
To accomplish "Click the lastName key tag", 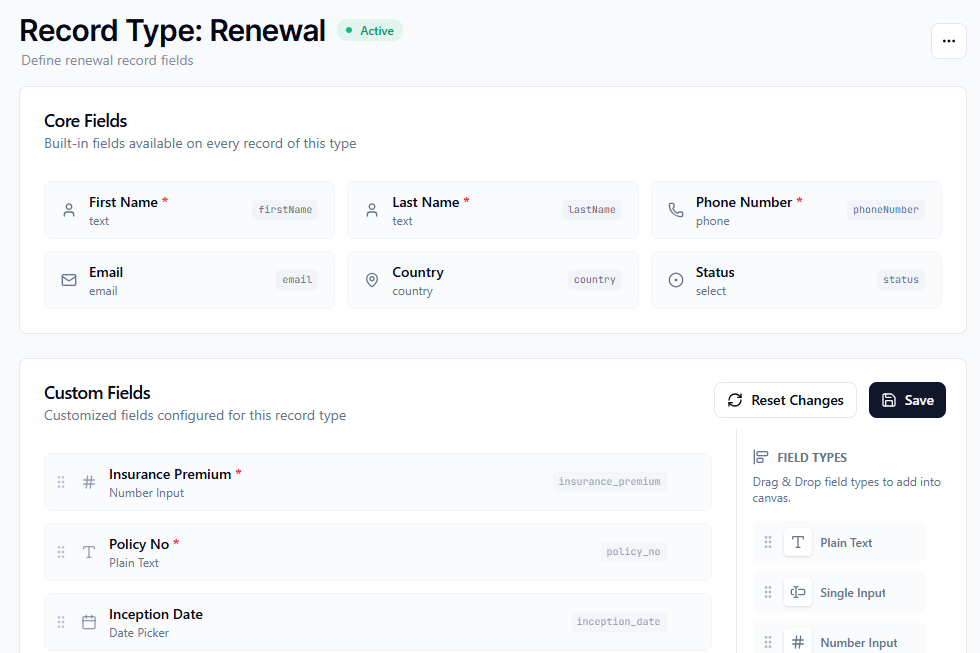I will 591,210.
